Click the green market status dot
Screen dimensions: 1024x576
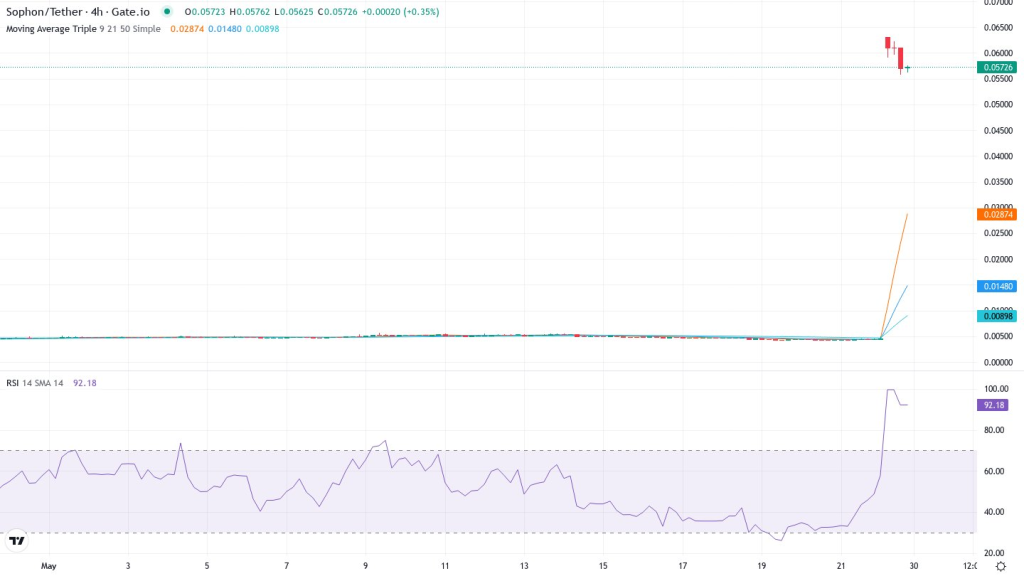pos(167,12)
